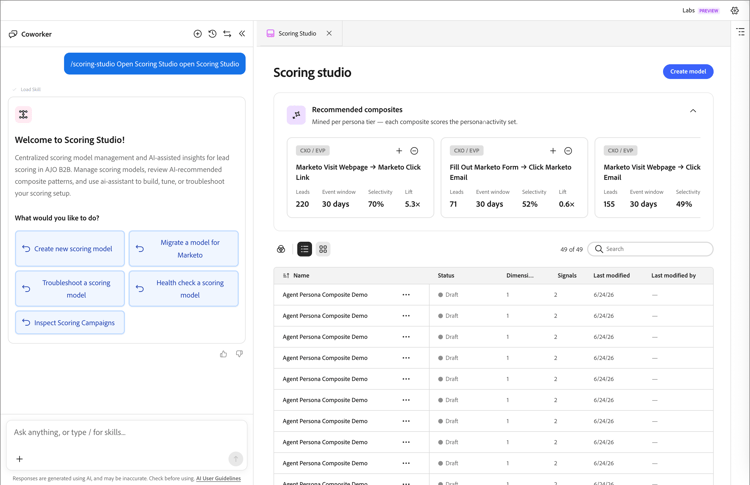Click the Status column header

pyautogui.click(x=446, y=276)
